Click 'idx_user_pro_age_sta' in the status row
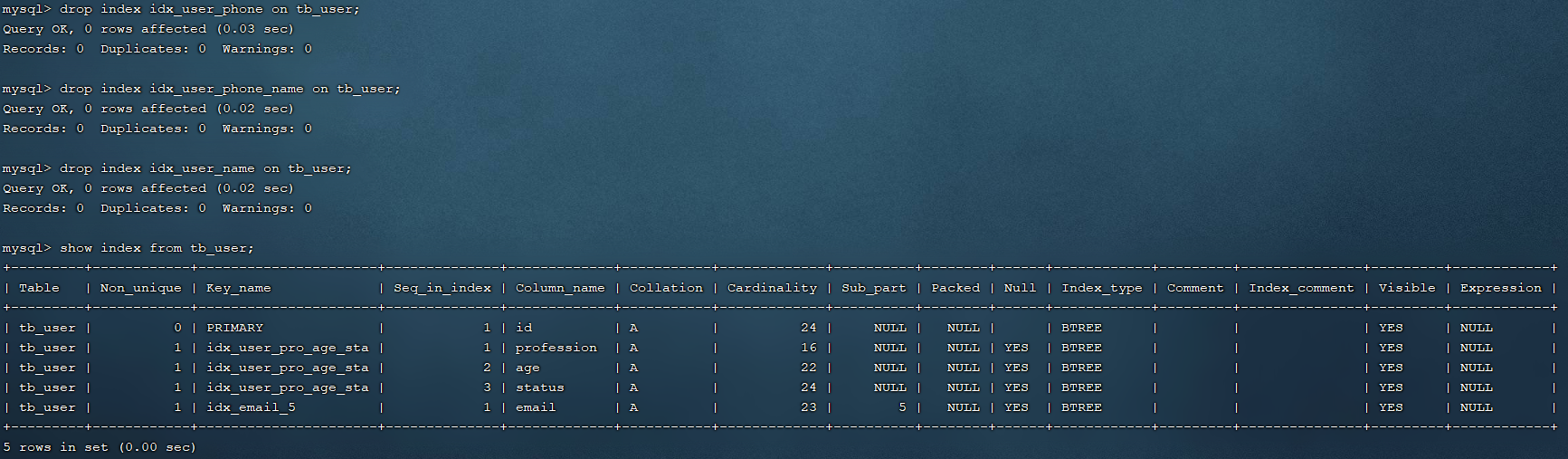The height and width of the screenshot is (459, 1568). point(288,387)
